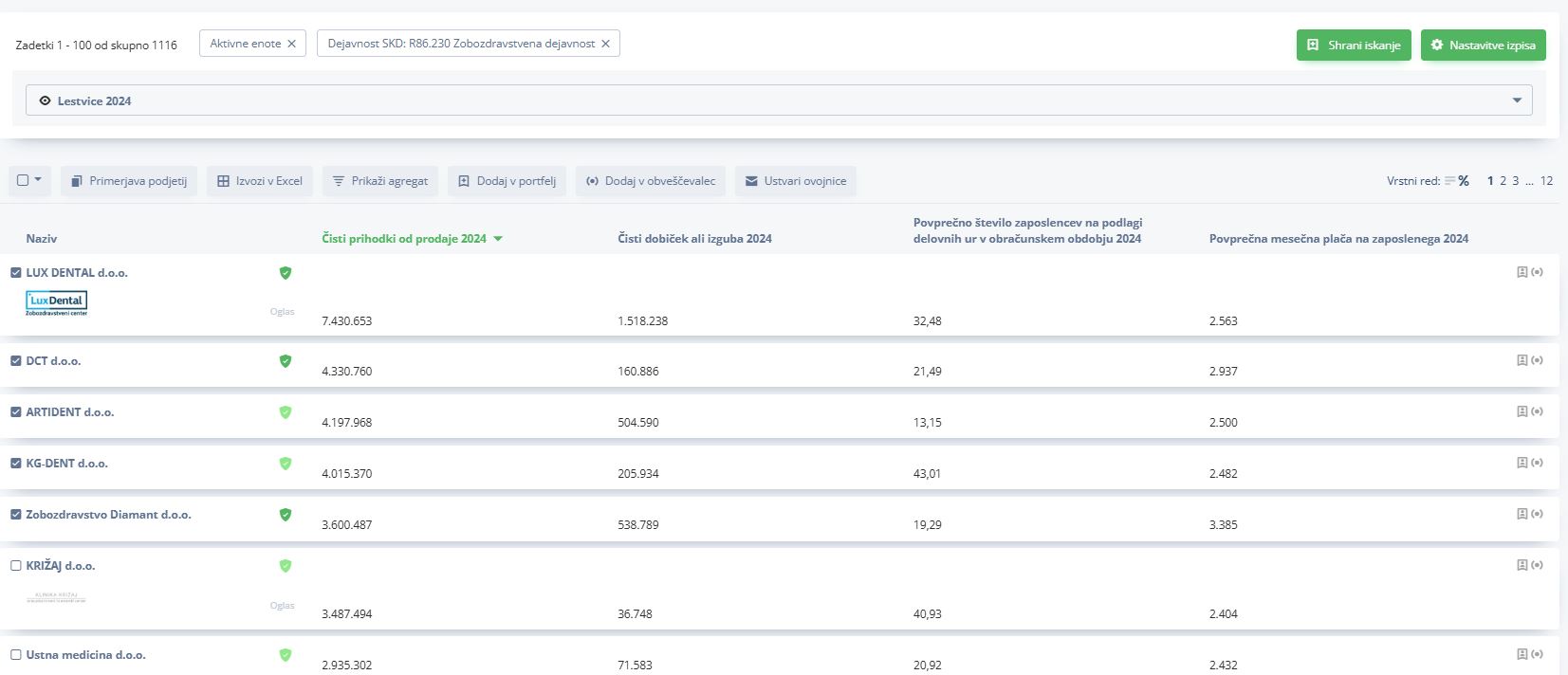Sort by Povprečno število zaposlencev column header
1568x675 pixels.
[1027, 230]
